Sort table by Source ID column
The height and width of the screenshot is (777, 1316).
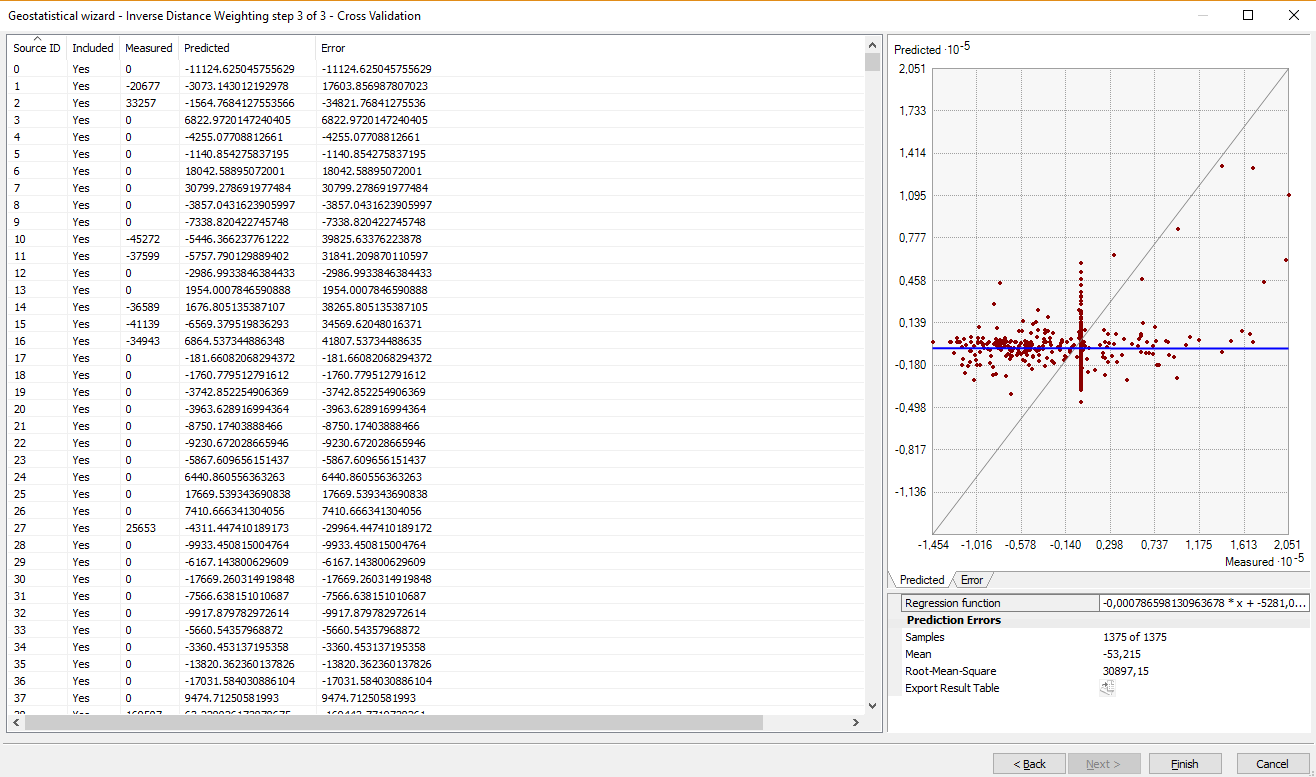(x=36, y=48)
